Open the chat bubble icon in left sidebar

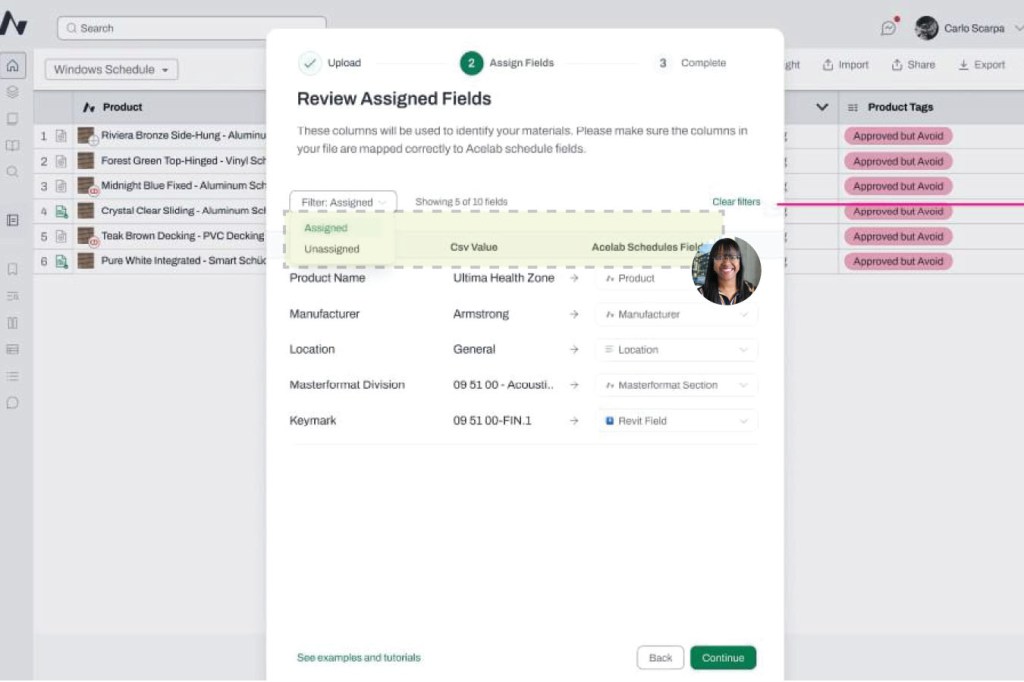tap(12, 403)
